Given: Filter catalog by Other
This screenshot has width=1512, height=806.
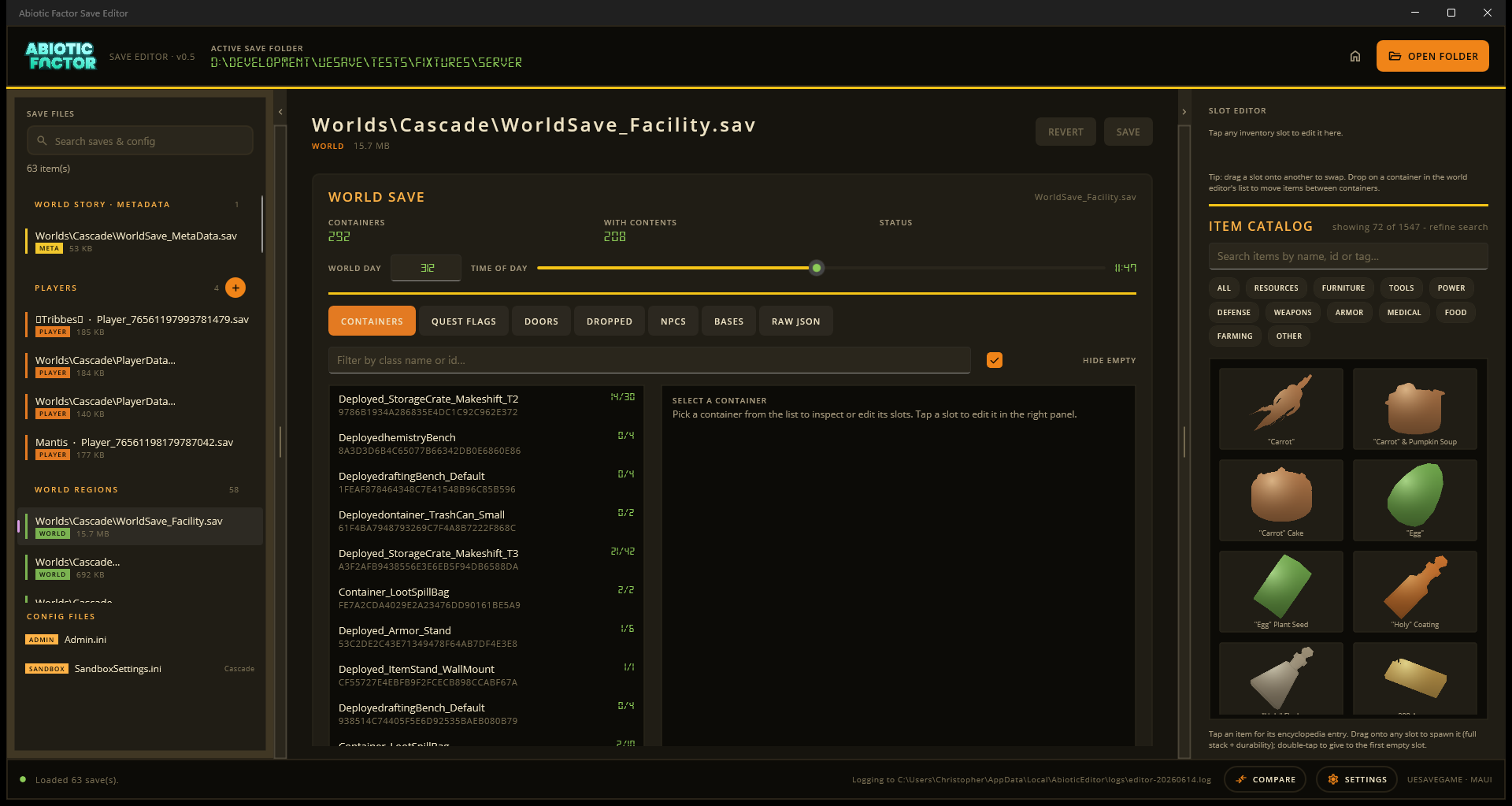Looking at the screenshot, I should pyautogui.click(x=1288, y=336).
